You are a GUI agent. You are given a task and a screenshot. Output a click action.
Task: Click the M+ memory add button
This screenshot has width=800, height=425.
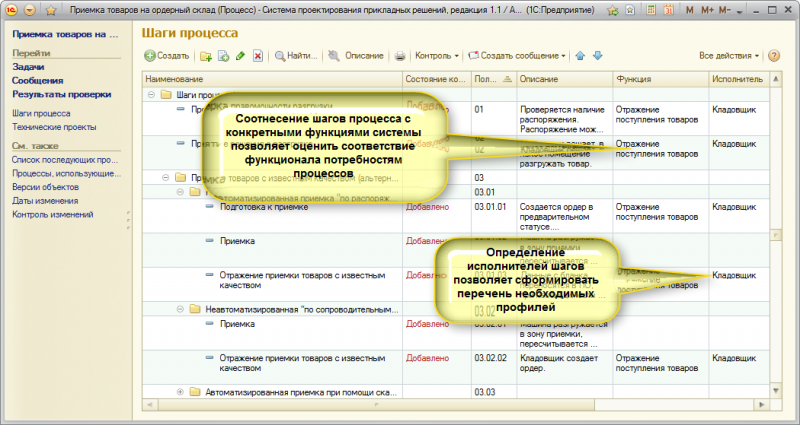coord(707,10)
